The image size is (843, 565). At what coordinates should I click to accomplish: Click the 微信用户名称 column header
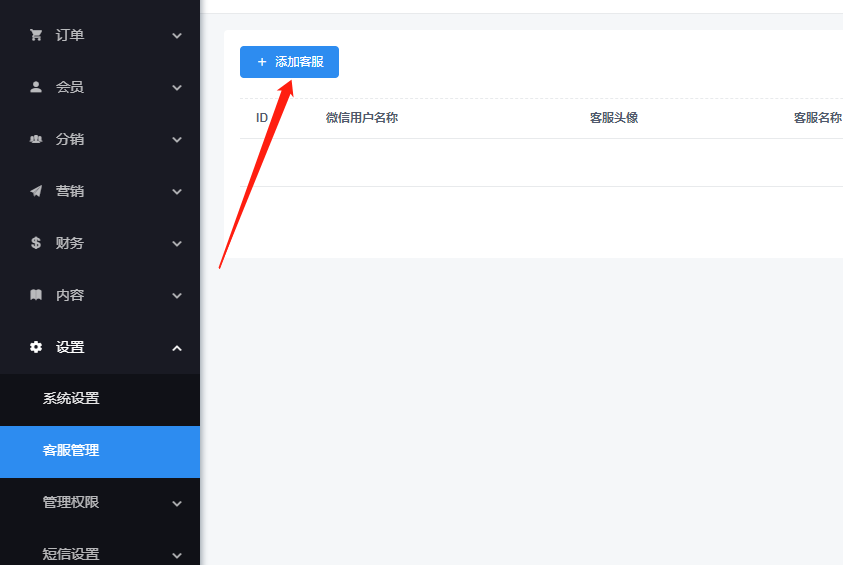click(x=362, y=118)
